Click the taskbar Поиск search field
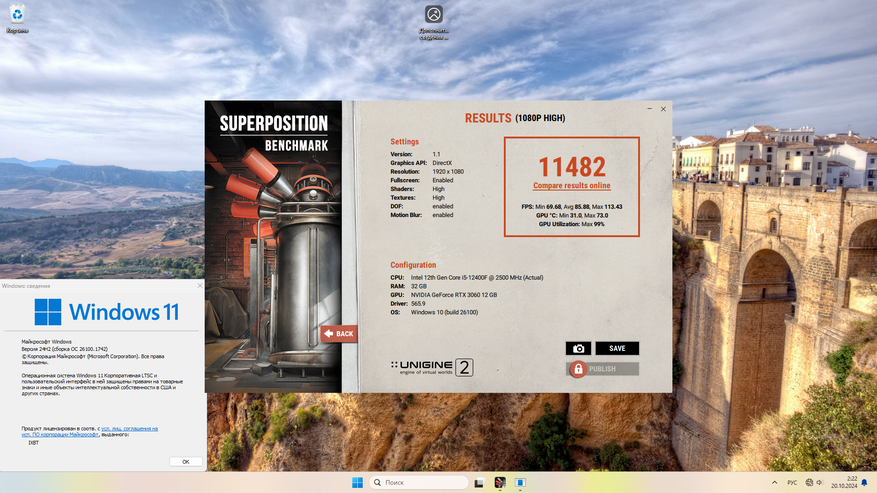877x493 pixels. (418, 482)
